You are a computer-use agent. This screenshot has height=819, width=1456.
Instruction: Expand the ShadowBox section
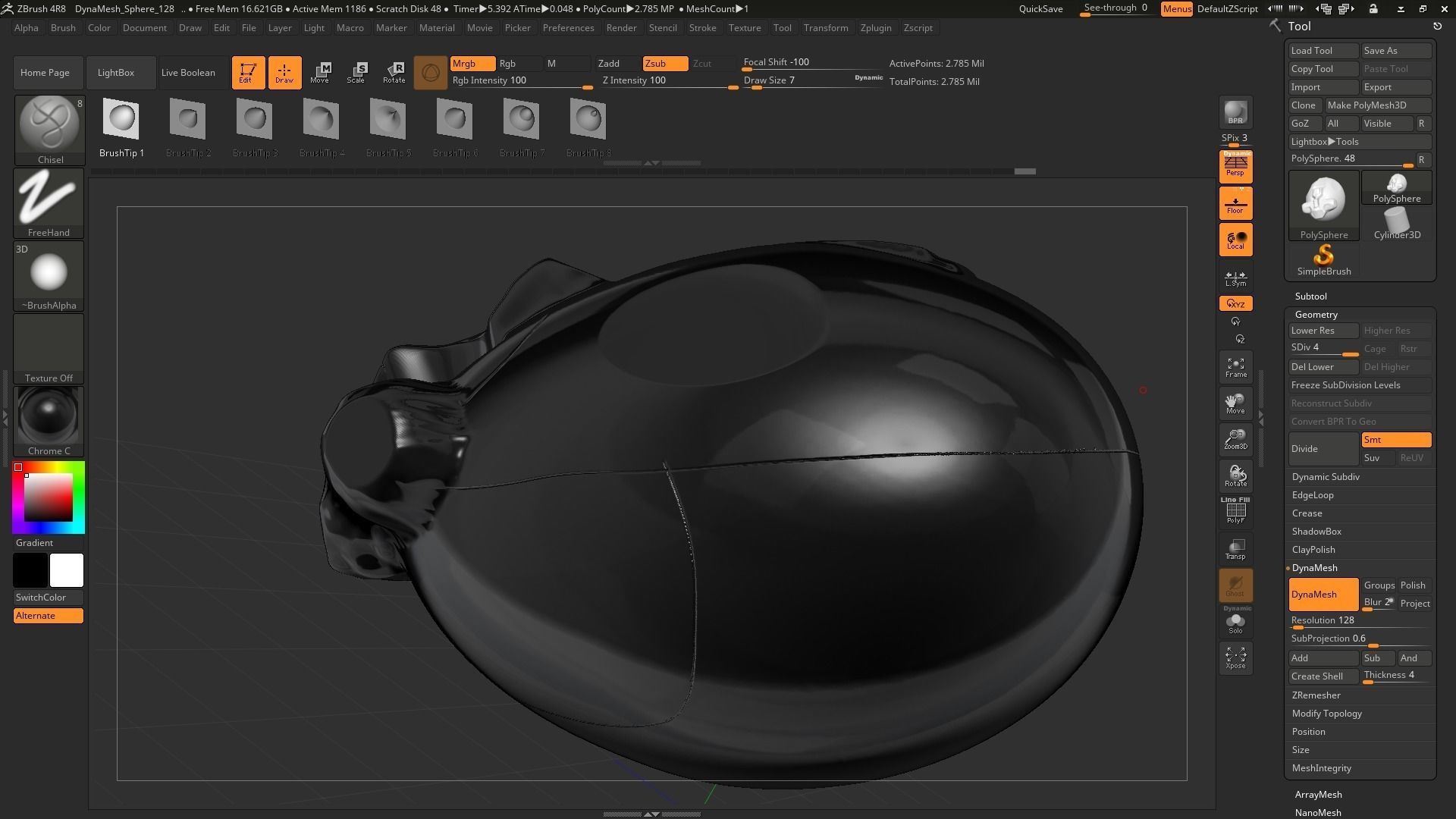click(x=1316, y=532)
